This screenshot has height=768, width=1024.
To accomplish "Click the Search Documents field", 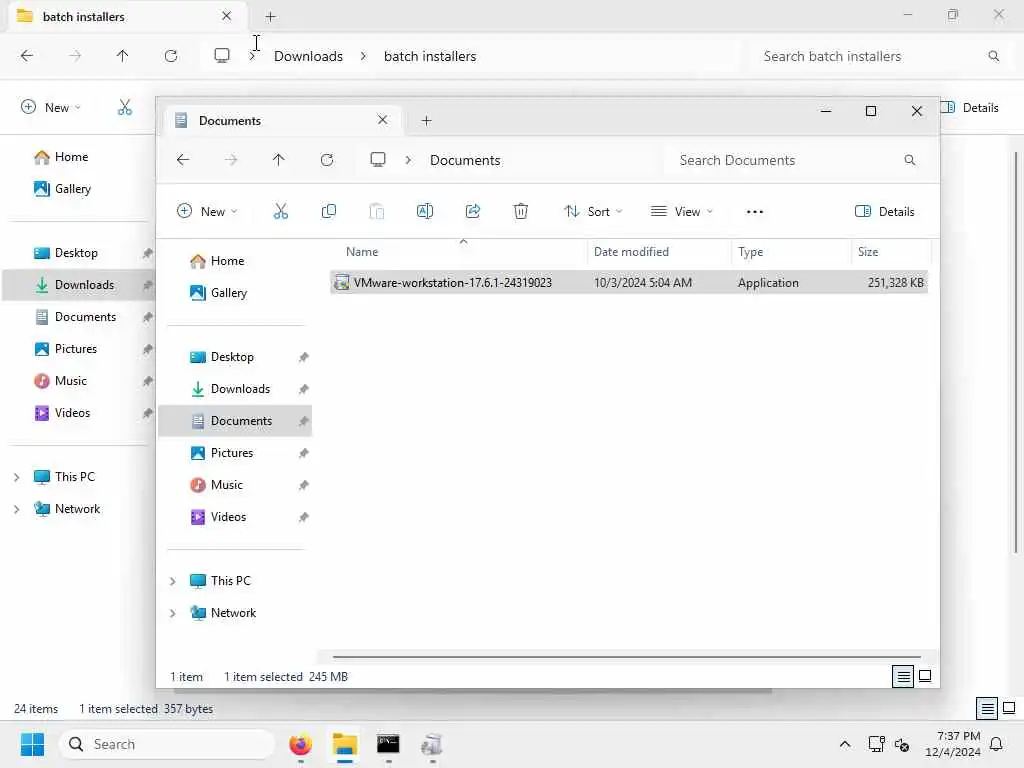I will click(797, 160).
